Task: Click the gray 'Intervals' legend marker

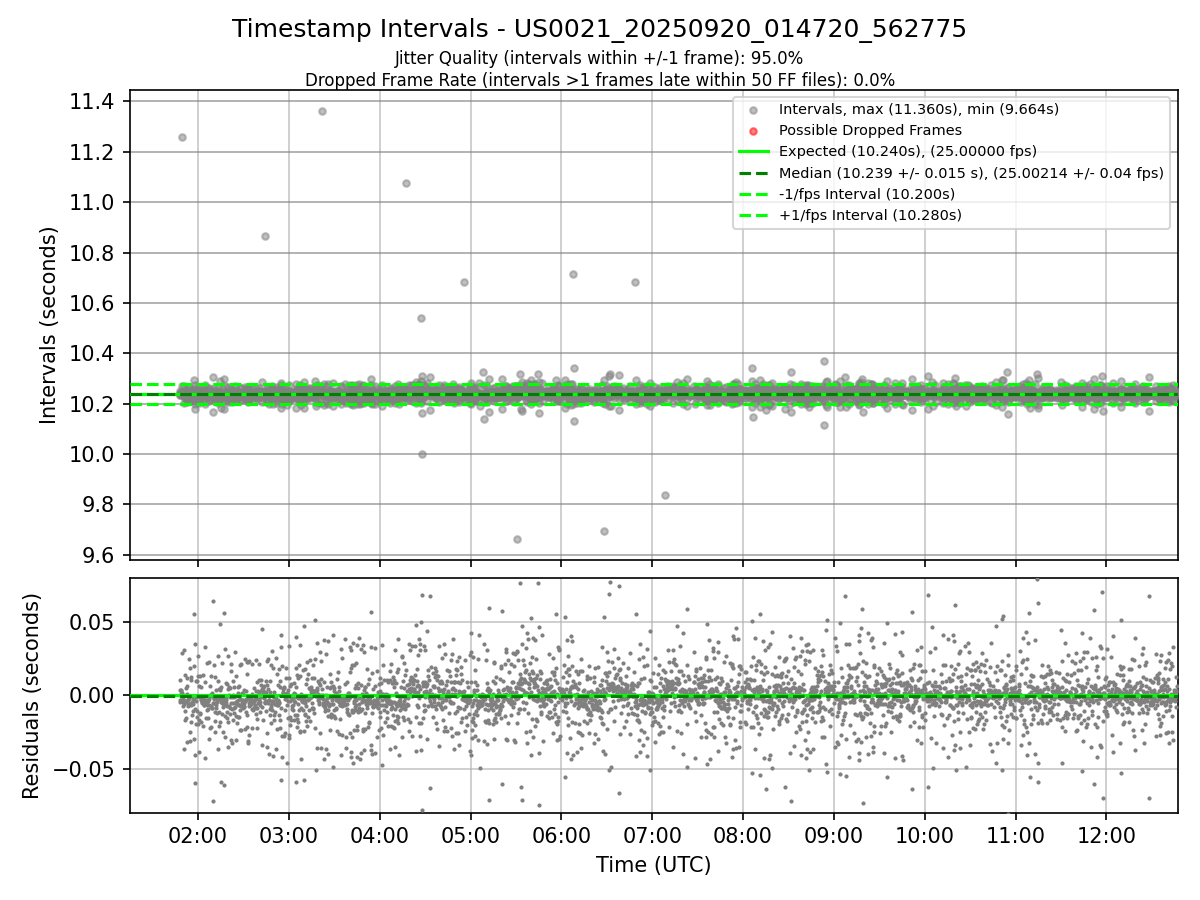Action: pyautogui.click(x=754, y=109)
